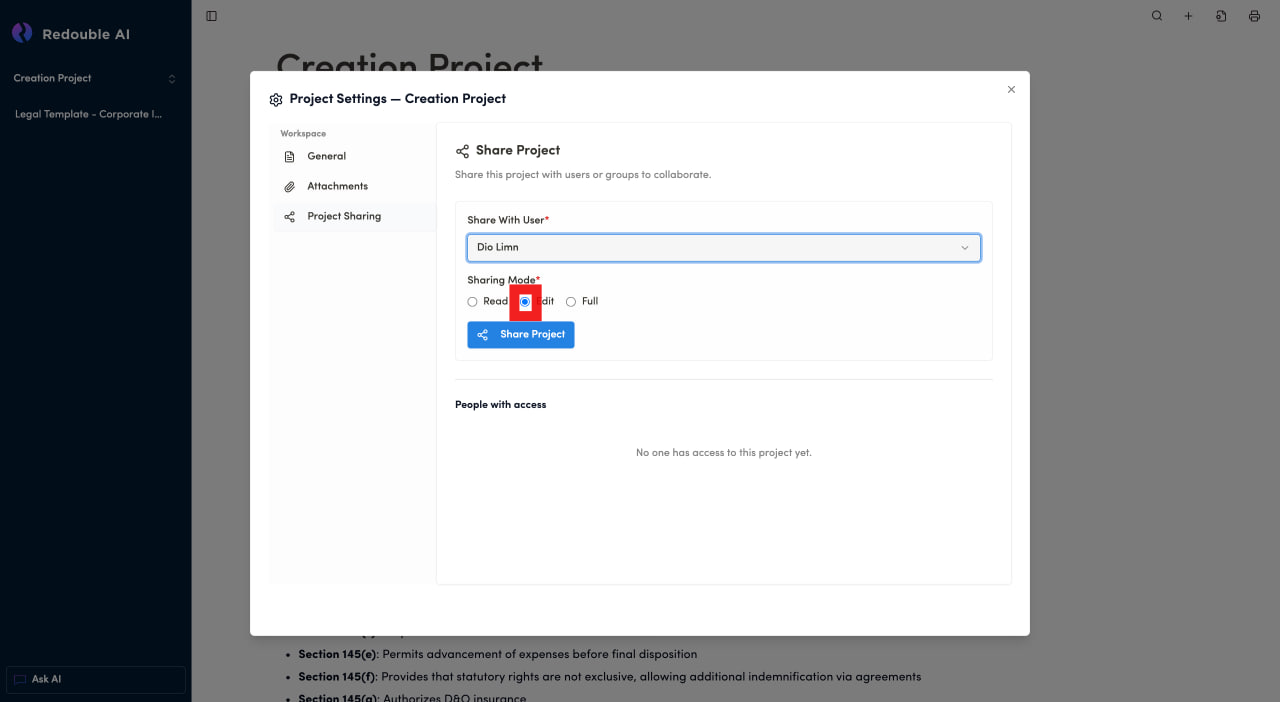Click the gear icon beside Project Settings
The image size is (1280, 702).
[x=276, y=100]
